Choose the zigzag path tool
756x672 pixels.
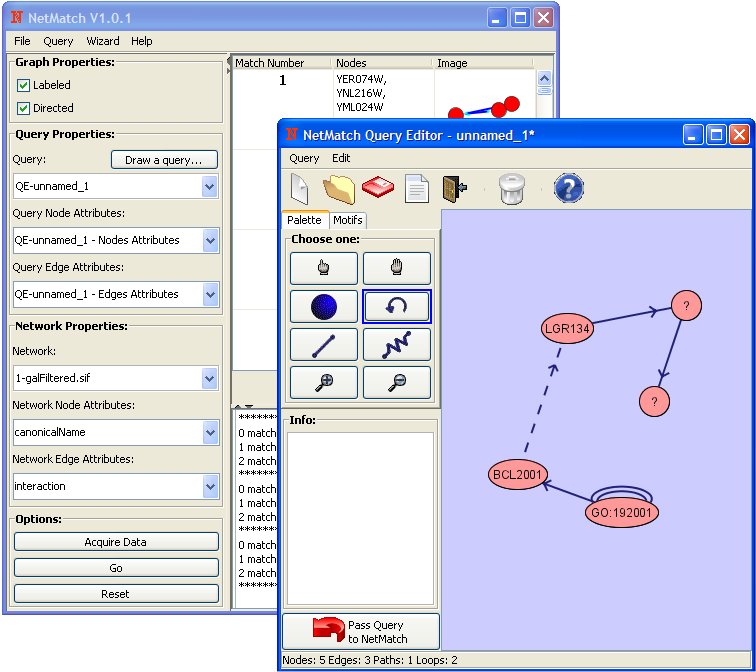point(396,345)
